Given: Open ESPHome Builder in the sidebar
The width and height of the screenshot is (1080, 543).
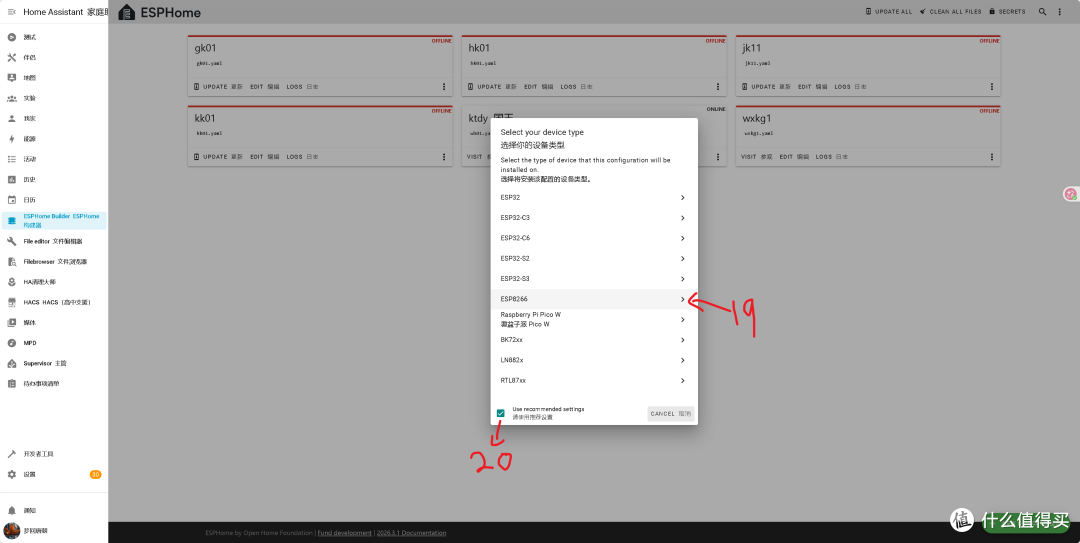Looking at the screenshot, I should [x=54, y=221].
